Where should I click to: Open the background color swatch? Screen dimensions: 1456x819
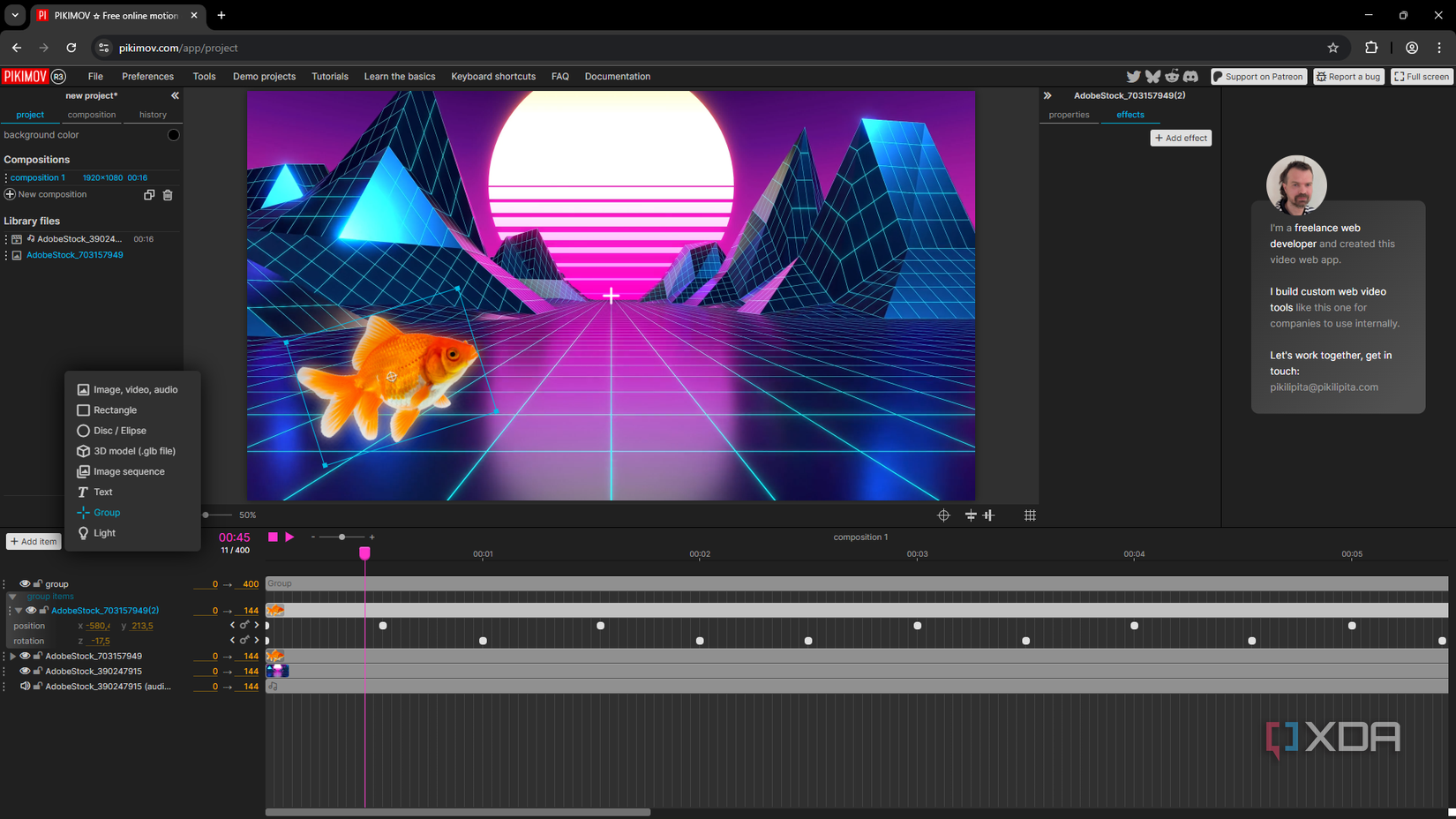pyautogui.click(x=173, y=135)
